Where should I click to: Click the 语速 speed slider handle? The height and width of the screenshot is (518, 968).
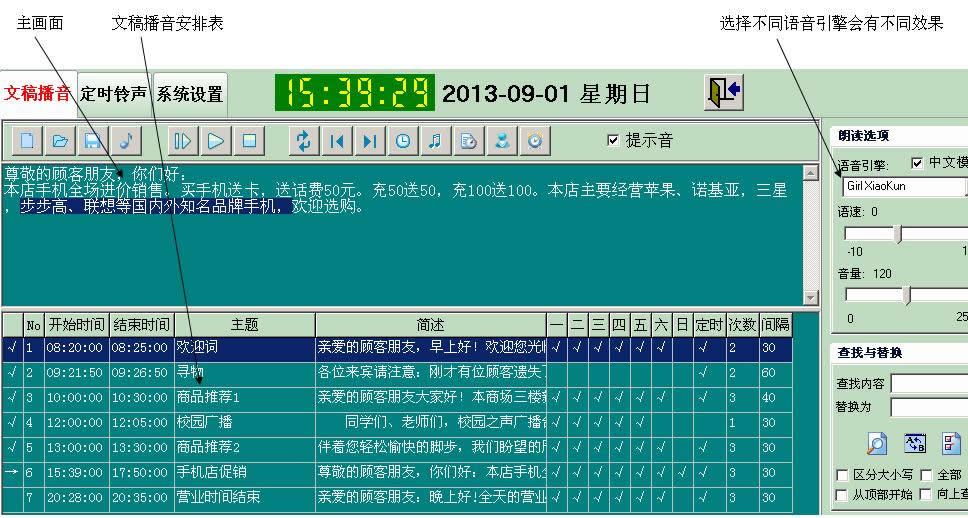coord(897,234)
